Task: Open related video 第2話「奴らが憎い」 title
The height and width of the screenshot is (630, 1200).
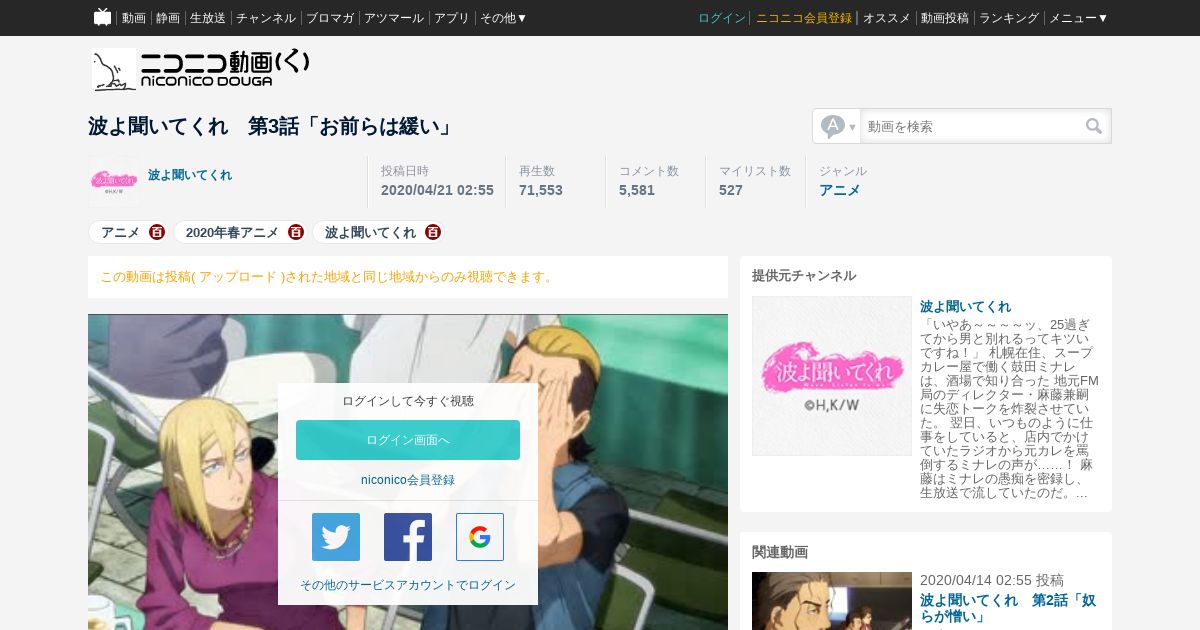Action: coord(1008,609)
